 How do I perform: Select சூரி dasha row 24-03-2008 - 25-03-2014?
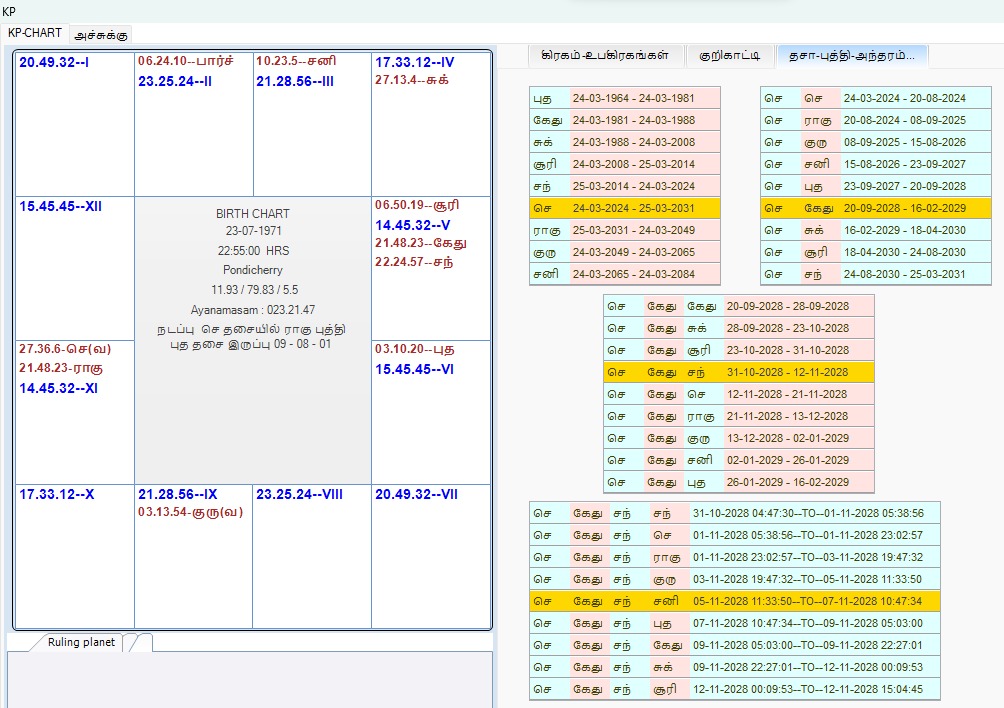(625, 164)
